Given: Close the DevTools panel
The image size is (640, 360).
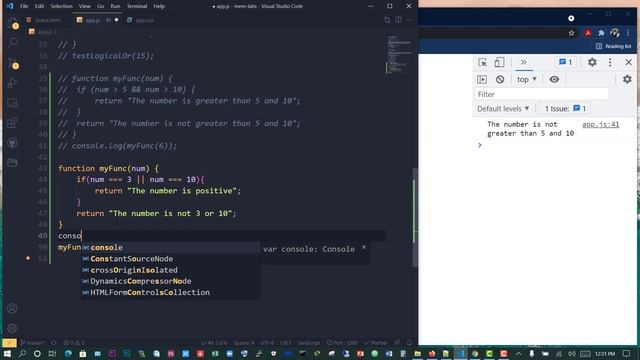Looking at the screenshot, I should point(628,62).
